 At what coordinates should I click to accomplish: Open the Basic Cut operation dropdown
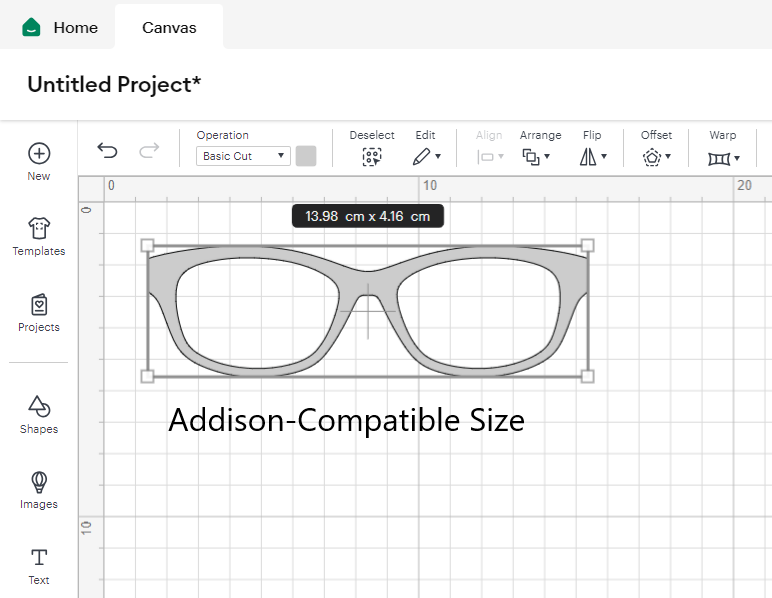pos(245,156)
